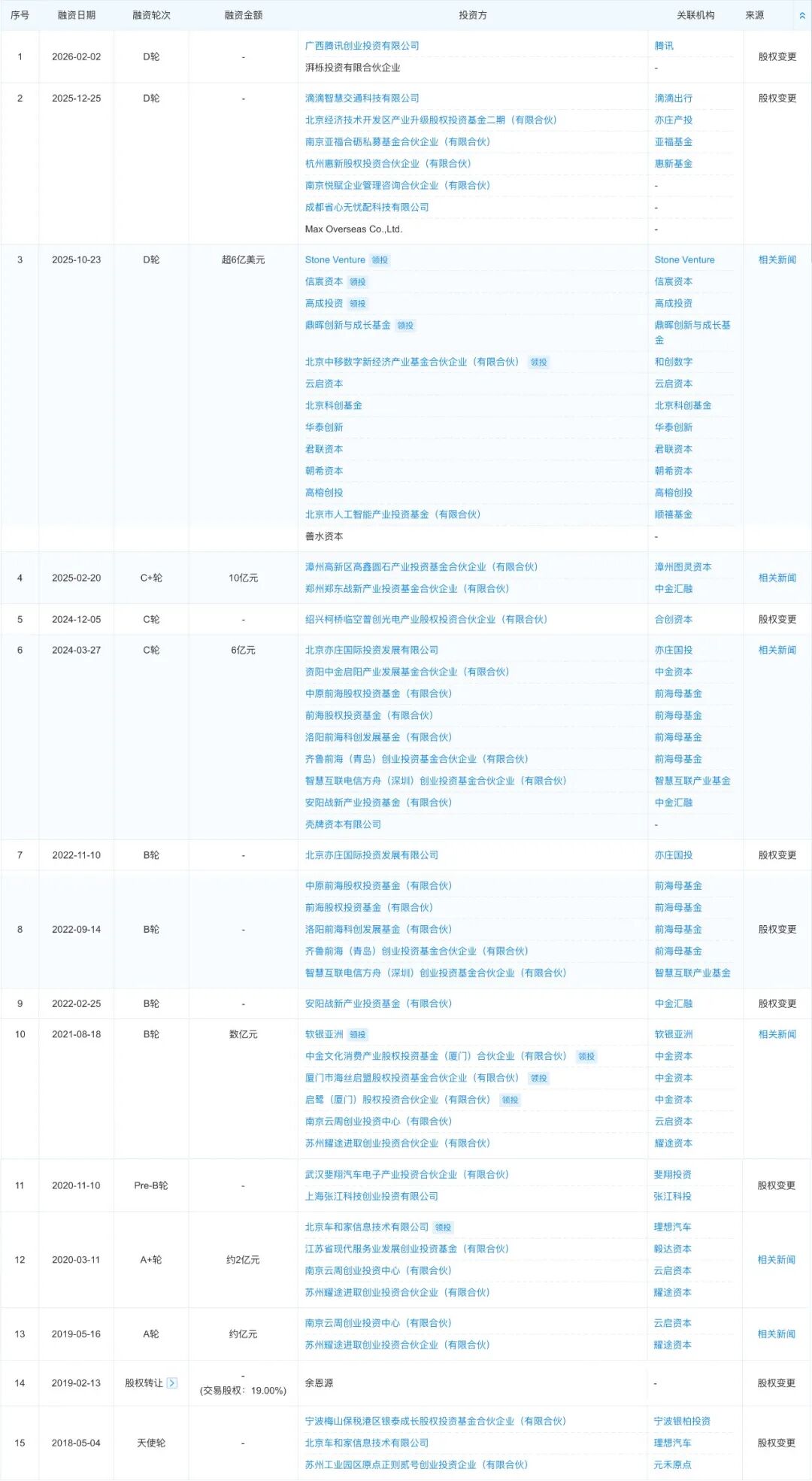The width and height of the screenshot is (812, 1481).
Task: Open investor 启鹭（厦门）股权投资合伙企业
Action: click(x=398, y=1100)
